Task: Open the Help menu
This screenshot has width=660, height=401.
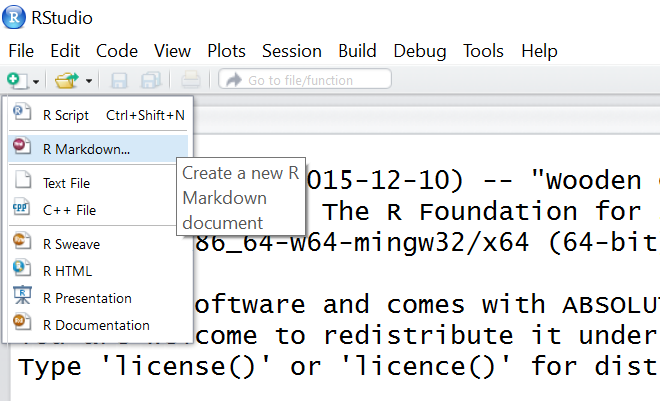Action: tap(539, 51)
